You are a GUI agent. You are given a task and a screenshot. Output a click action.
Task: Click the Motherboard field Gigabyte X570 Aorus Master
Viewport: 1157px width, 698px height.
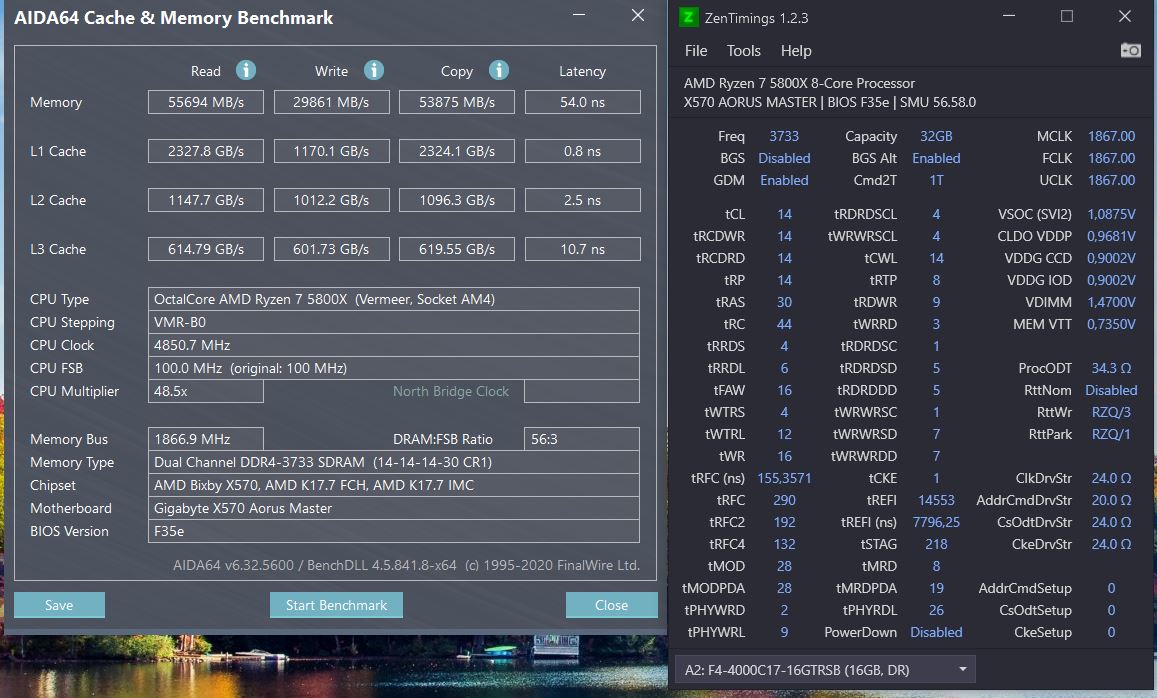tap(394, 508)
